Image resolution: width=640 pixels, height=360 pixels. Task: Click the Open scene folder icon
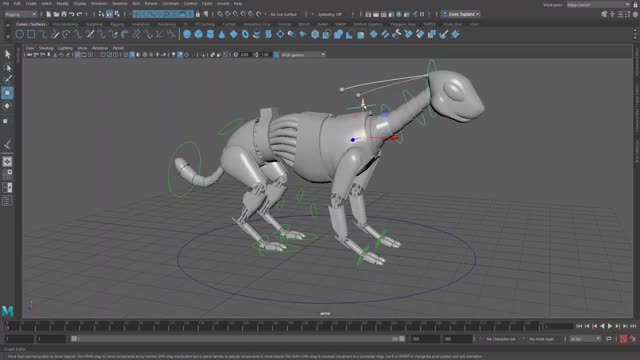56,14
